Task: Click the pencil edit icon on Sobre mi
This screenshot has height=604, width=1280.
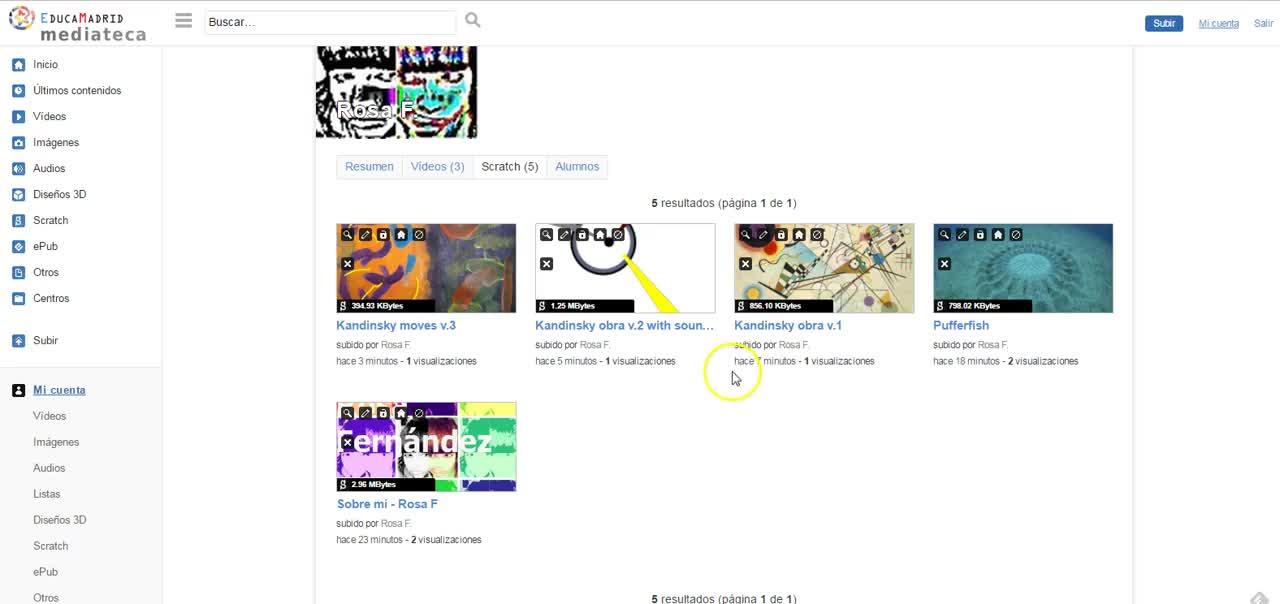Action: pos(365,413)
